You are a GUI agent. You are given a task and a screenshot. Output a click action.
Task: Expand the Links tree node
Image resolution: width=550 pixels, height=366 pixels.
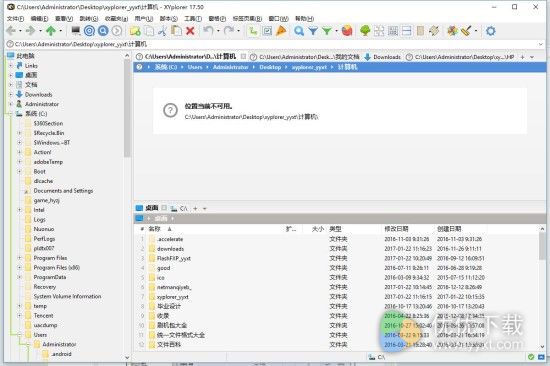[11, 66]
